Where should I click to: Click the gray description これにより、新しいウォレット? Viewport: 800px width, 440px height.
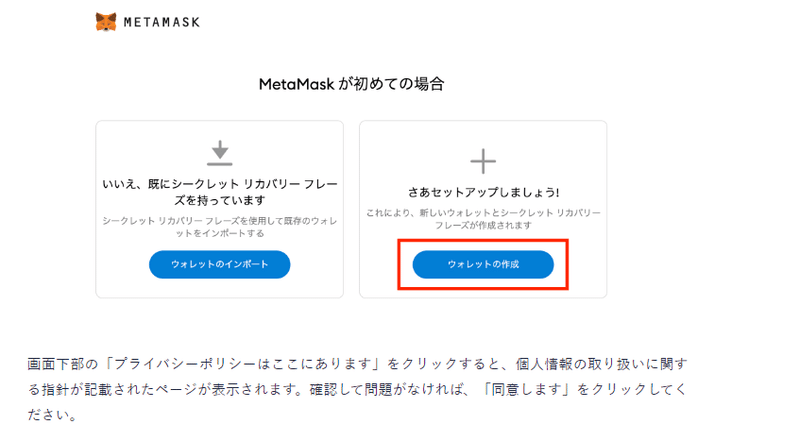(x=483, y=219)
